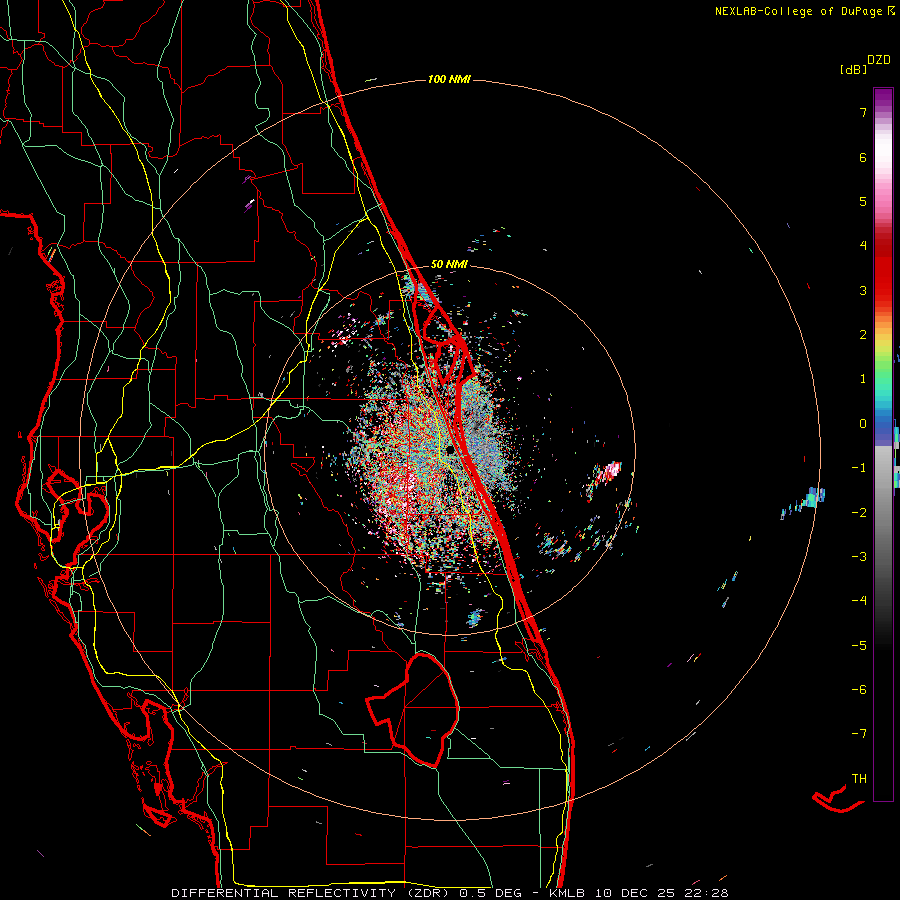Image resolution: width=900 pixels, height=900 pixels.
Task: Click the 1 value on color scale
Action: coord(863,379)
